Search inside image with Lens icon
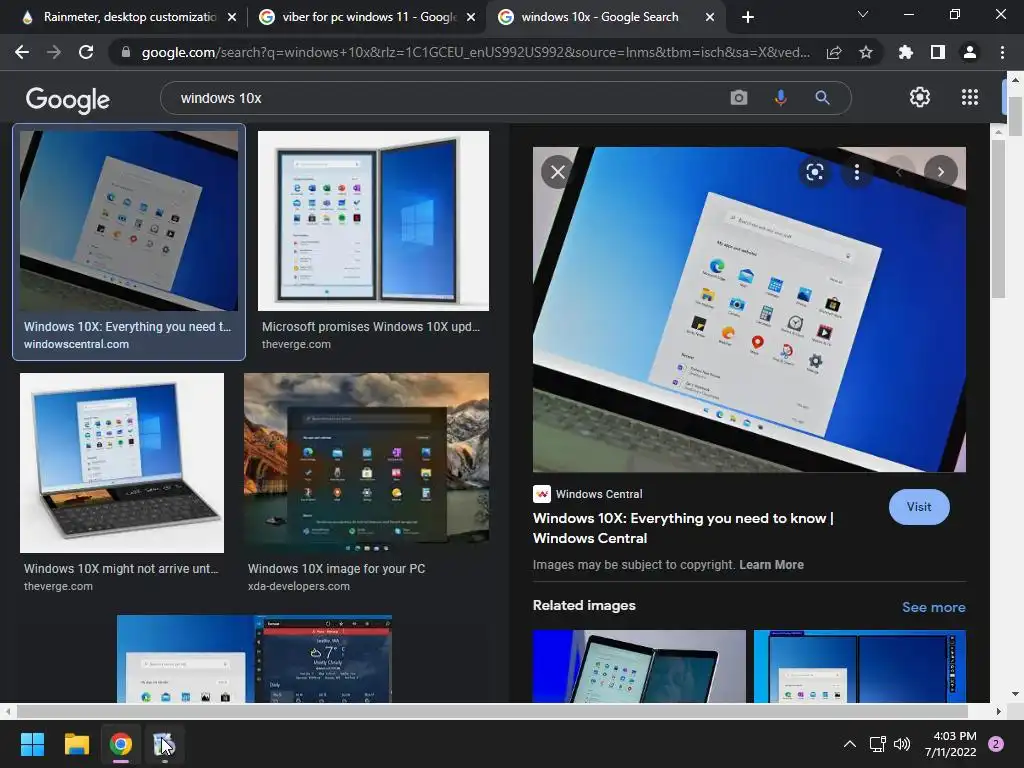This screenshot has width=1024, height=768. pyautogui.click(x=814, y=172)
